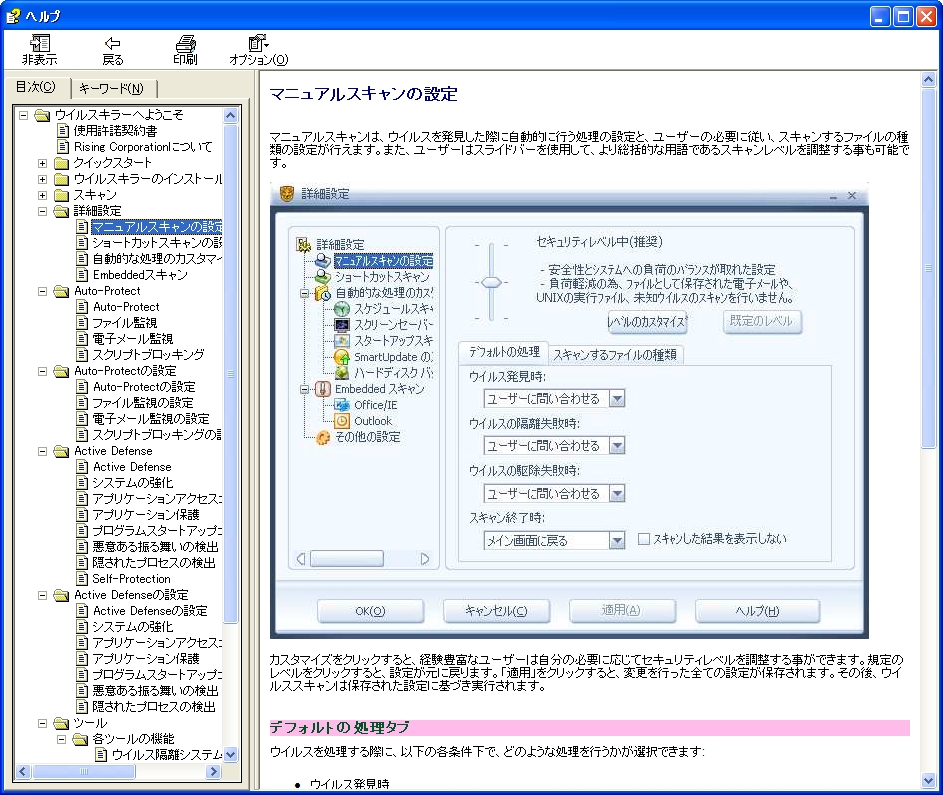Click the 詳細設定 open book icon in contents
This screenshot has width=943, height=795.
[x=61, y=211]
